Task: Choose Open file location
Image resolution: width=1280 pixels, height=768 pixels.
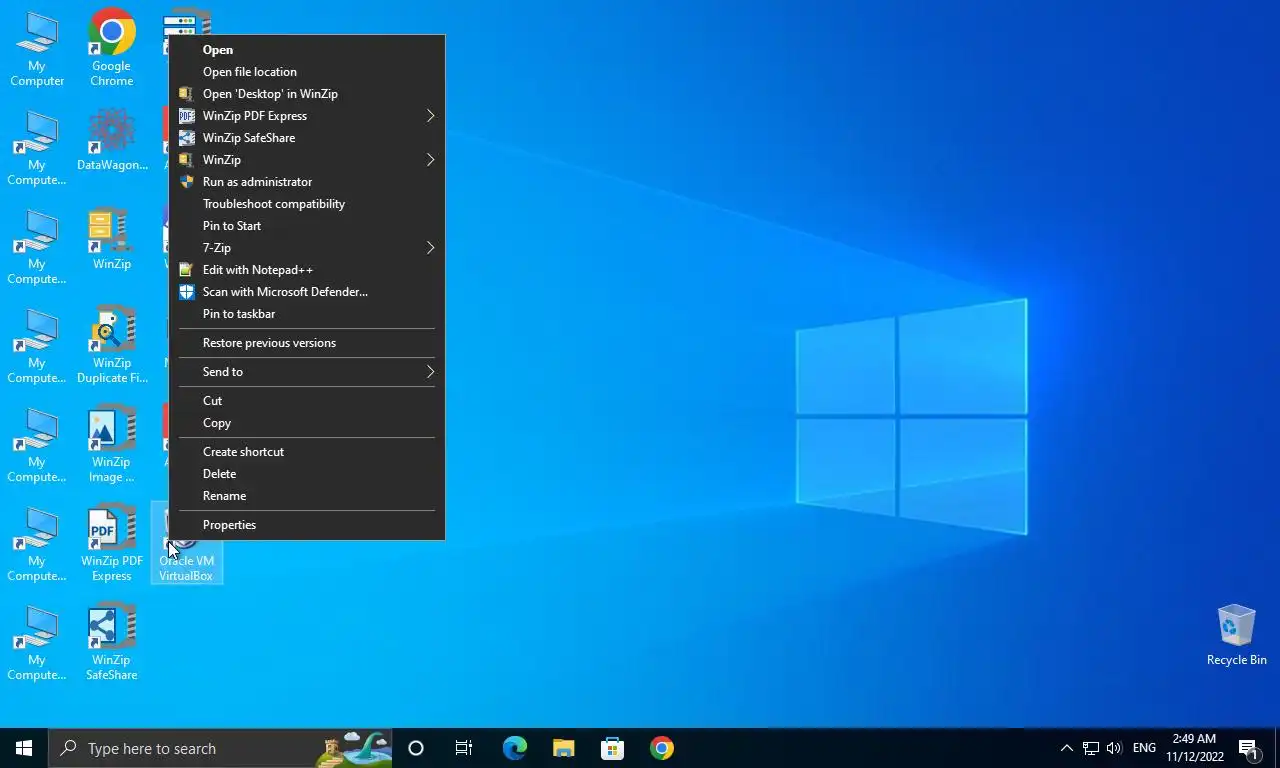Action: [x=307, y=71]
